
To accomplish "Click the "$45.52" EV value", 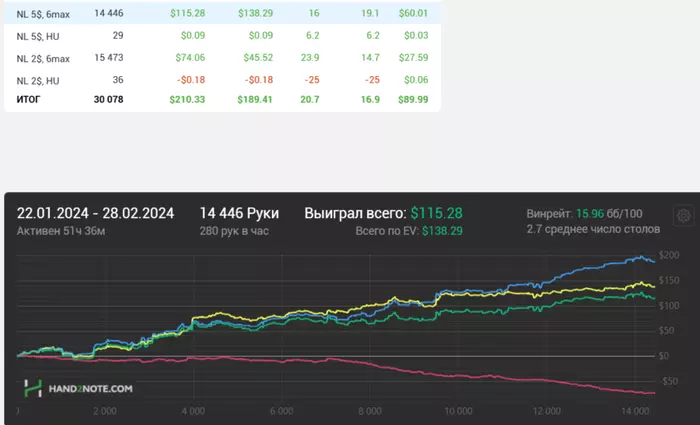I will 258,58.
